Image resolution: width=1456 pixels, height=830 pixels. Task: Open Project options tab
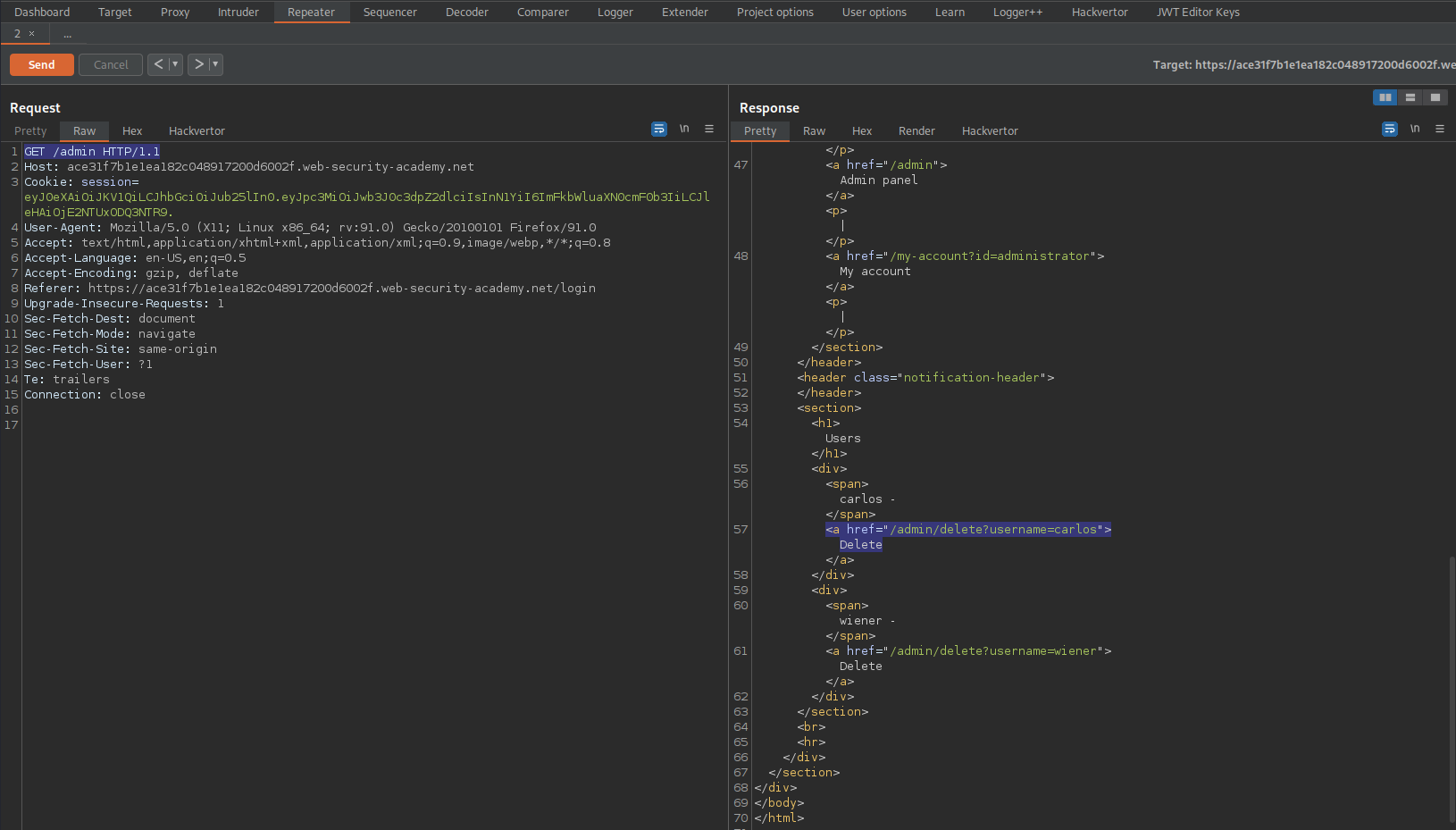775,12
